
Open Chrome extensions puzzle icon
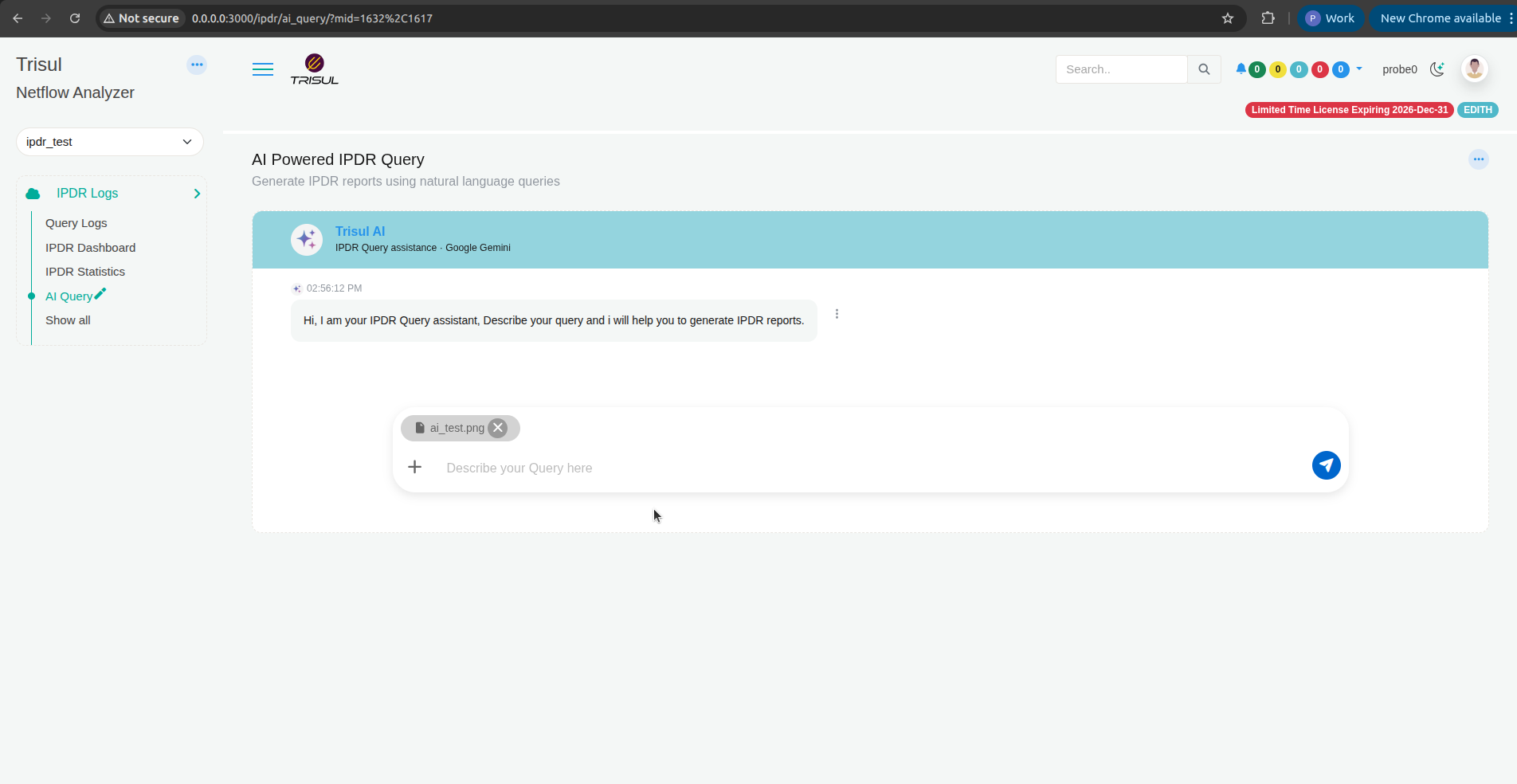[1268, 18]
